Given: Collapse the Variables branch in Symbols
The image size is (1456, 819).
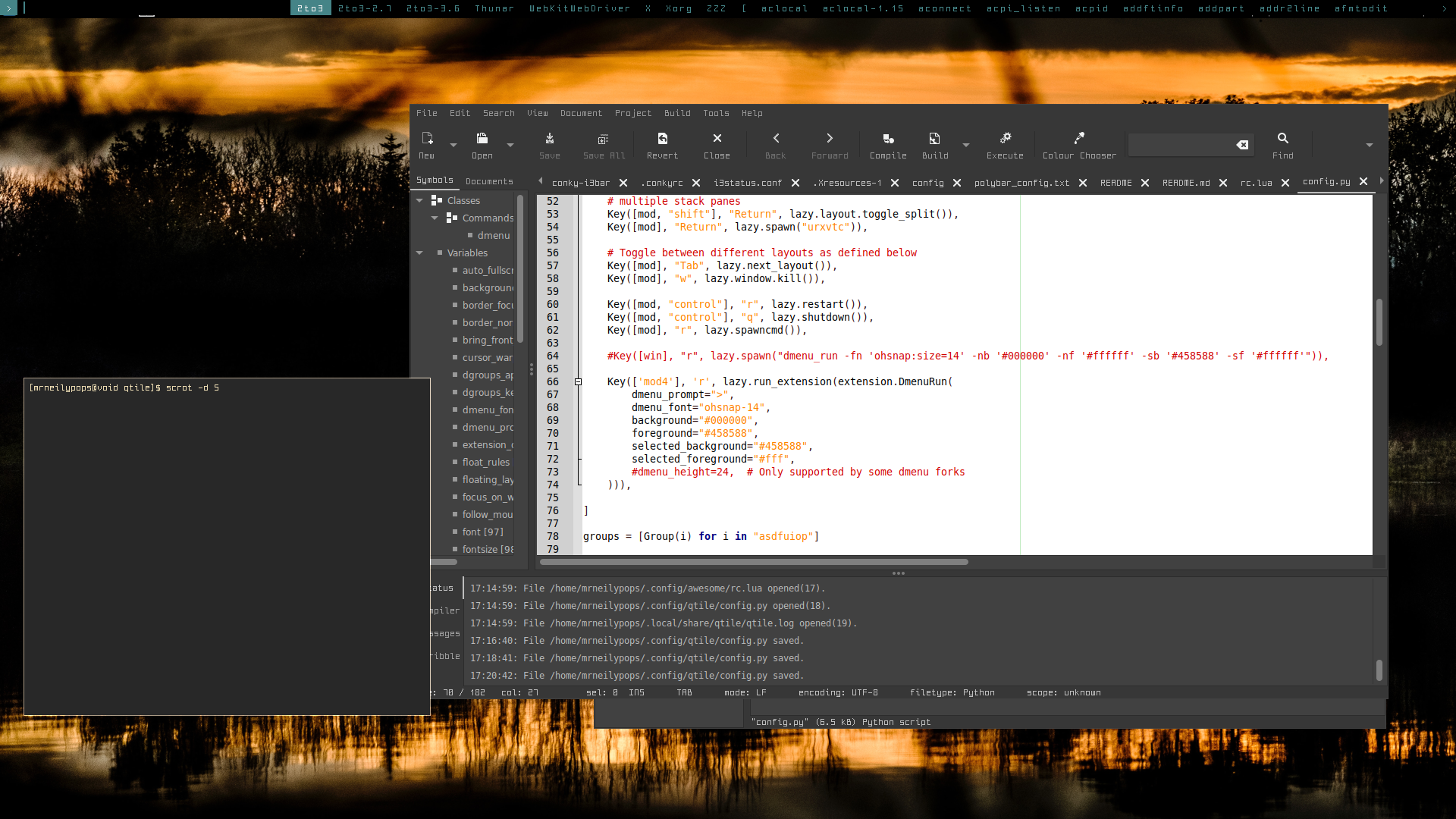Looking at the screenshot, I should point(420,253).
